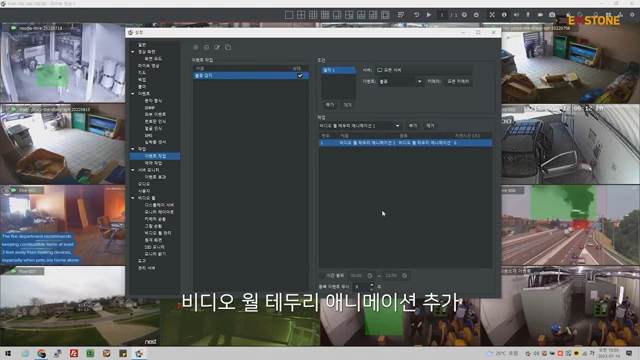Click 제거 button under the condition list

click(x=347, y=105)
